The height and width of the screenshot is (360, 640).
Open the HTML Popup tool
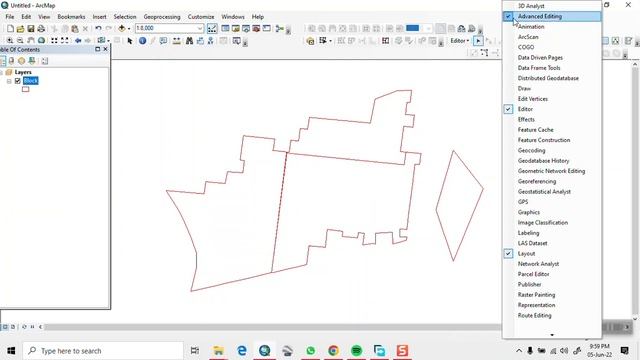pyautogui.click(x=163, y=41)
